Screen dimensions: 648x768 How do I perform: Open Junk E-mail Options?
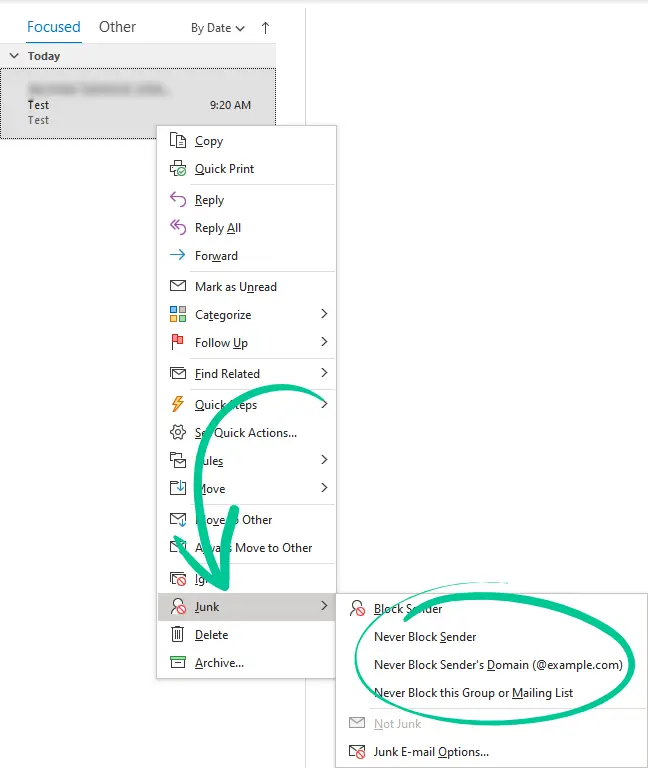click(x=431, y=752)
